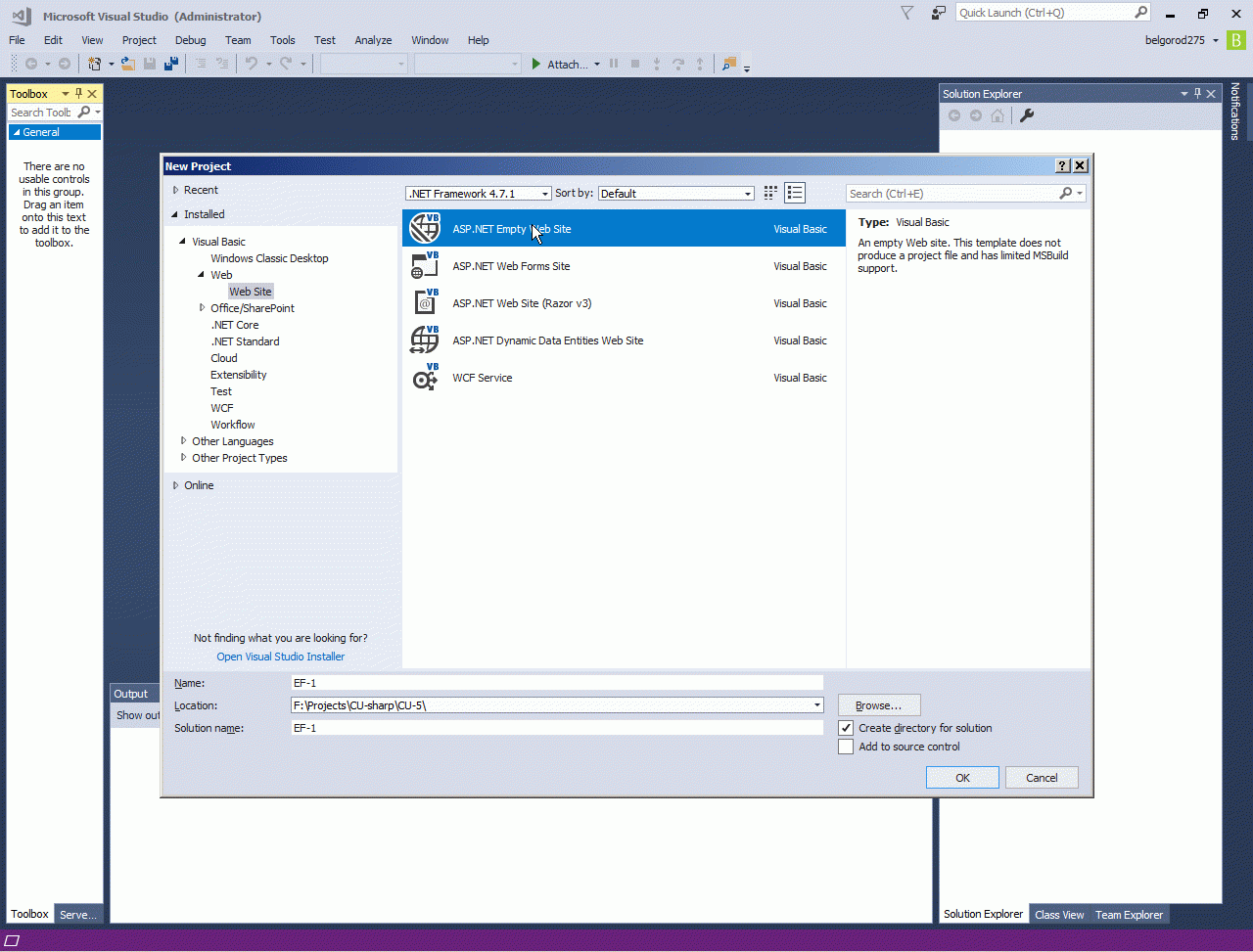The height and width of the screenshot is (952, 1253).
Task: Uncheck Create directory for solution
Action: click(846, 728)
